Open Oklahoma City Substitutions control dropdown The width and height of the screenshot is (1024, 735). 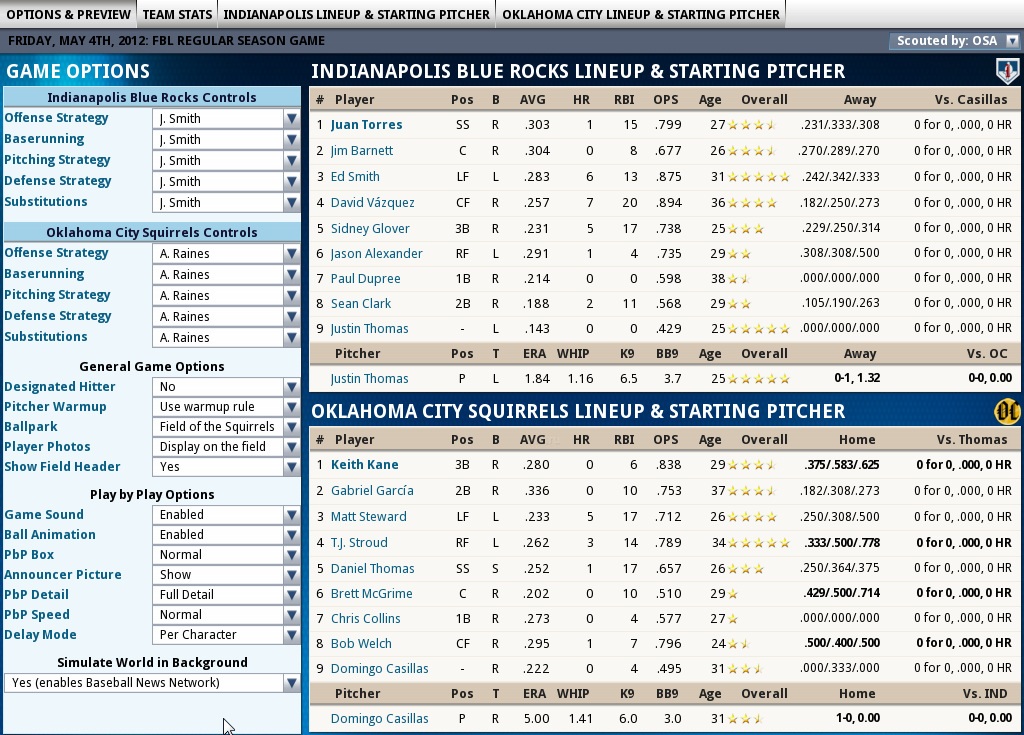click(226, 338)
